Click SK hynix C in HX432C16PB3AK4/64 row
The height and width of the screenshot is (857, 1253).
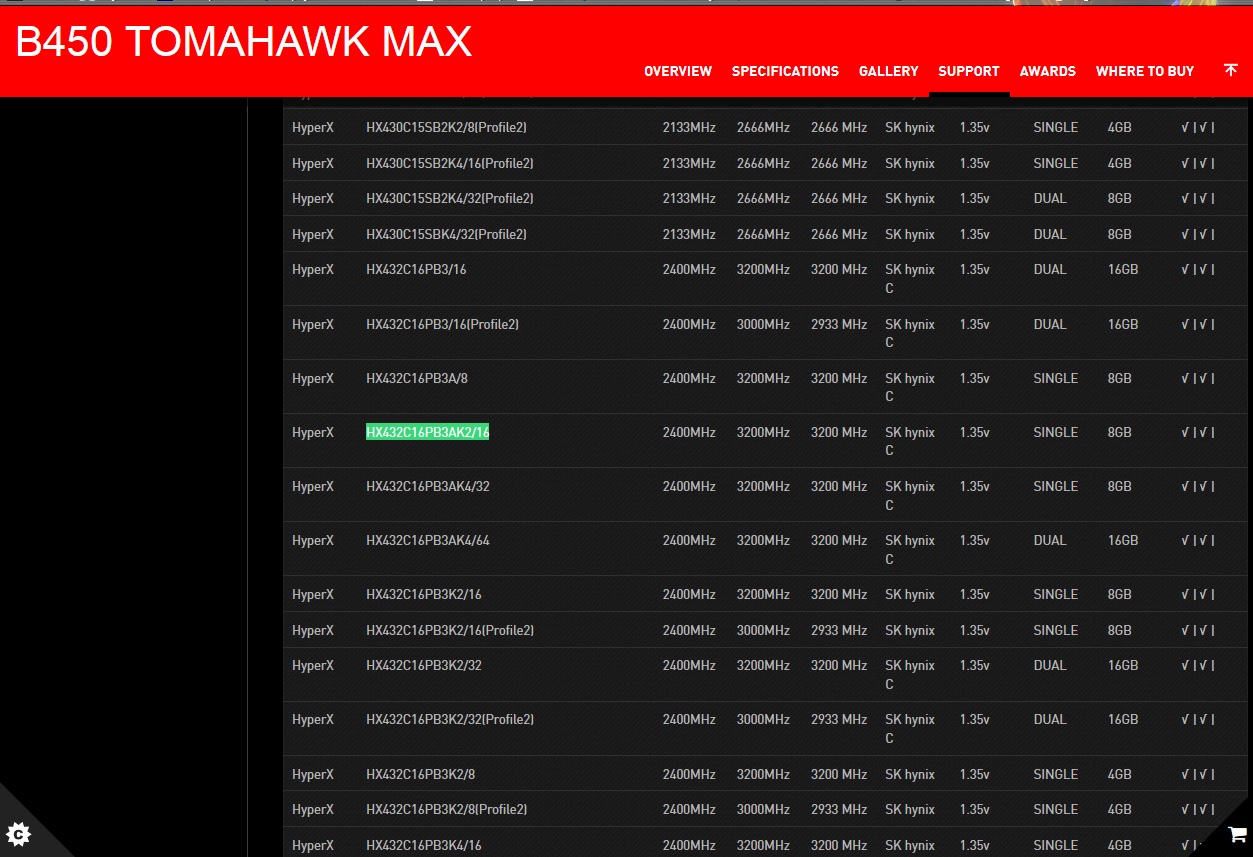click(x=910, y=549)
